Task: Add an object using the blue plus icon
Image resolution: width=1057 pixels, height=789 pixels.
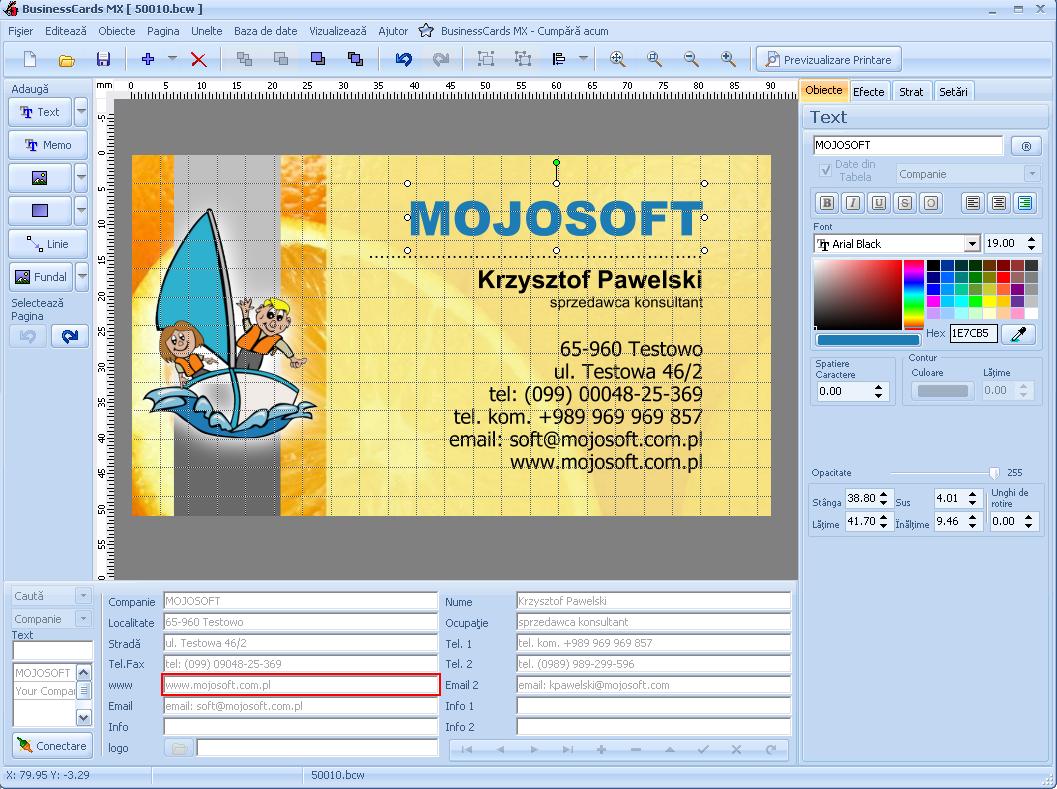Action: [148, 59]
